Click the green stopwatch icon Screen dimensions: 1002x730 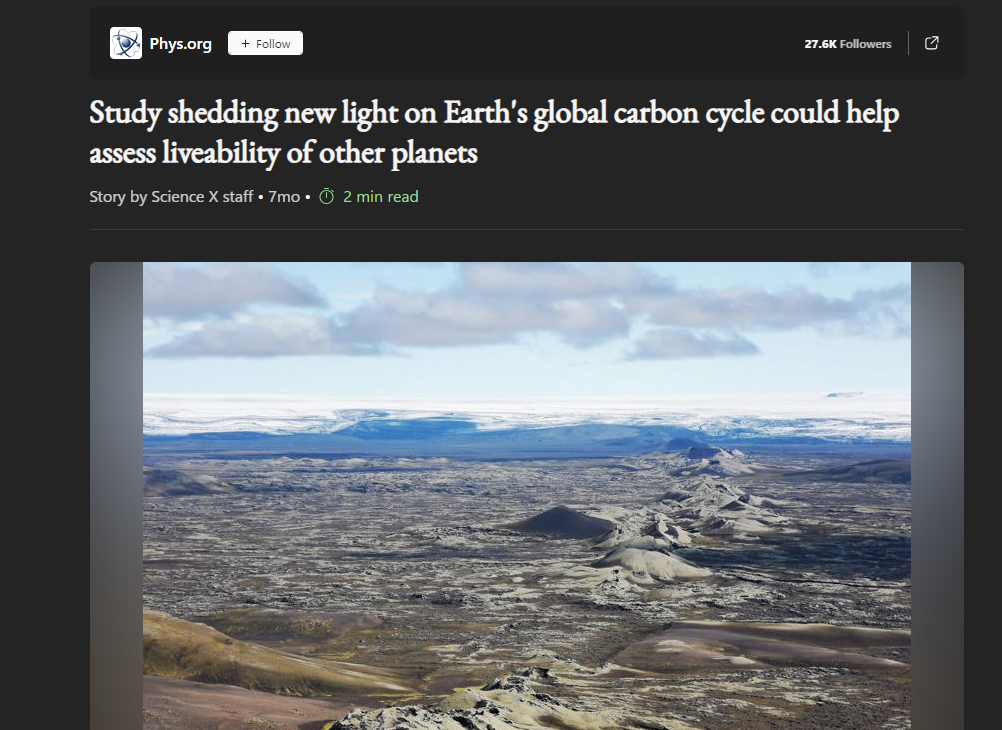(x=327, y=196)
